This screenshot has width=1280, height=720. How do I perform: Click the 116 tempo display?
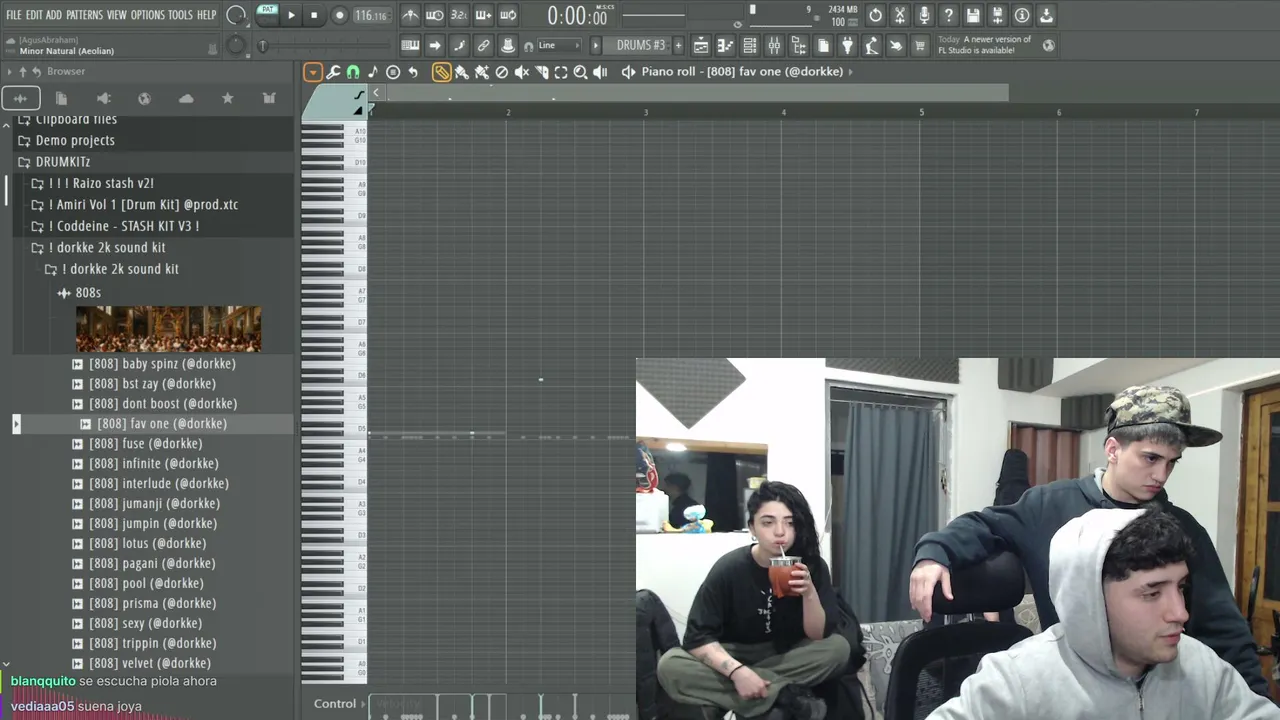coord(371,15)
